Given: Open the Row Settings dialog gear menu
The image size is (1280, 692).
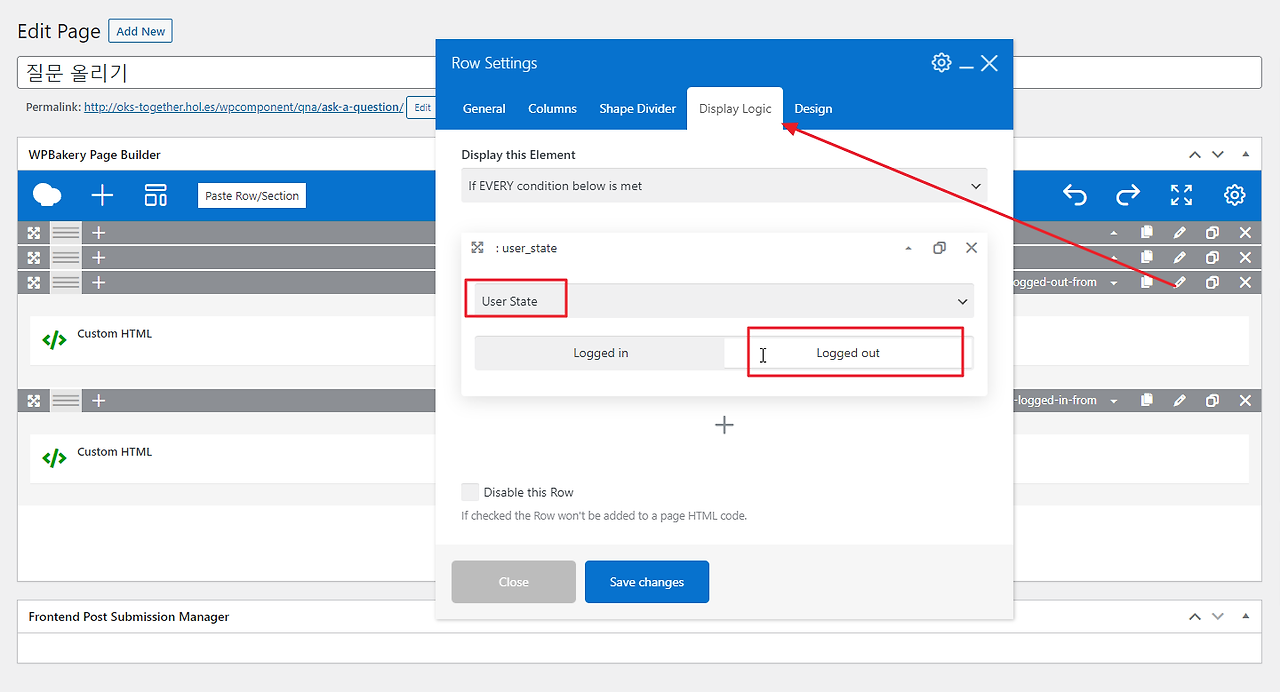Looking at the screenshot, I should click(941, 63).
